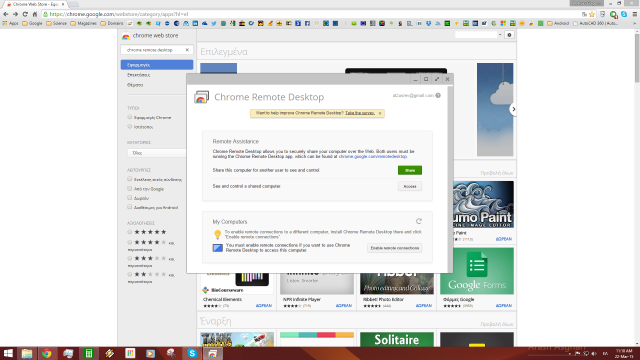Open the Solitaire app thumbnail
Image resolution: width=640 pixels, height=360 pixels.
pyautogui.click(x=397, y=340)
